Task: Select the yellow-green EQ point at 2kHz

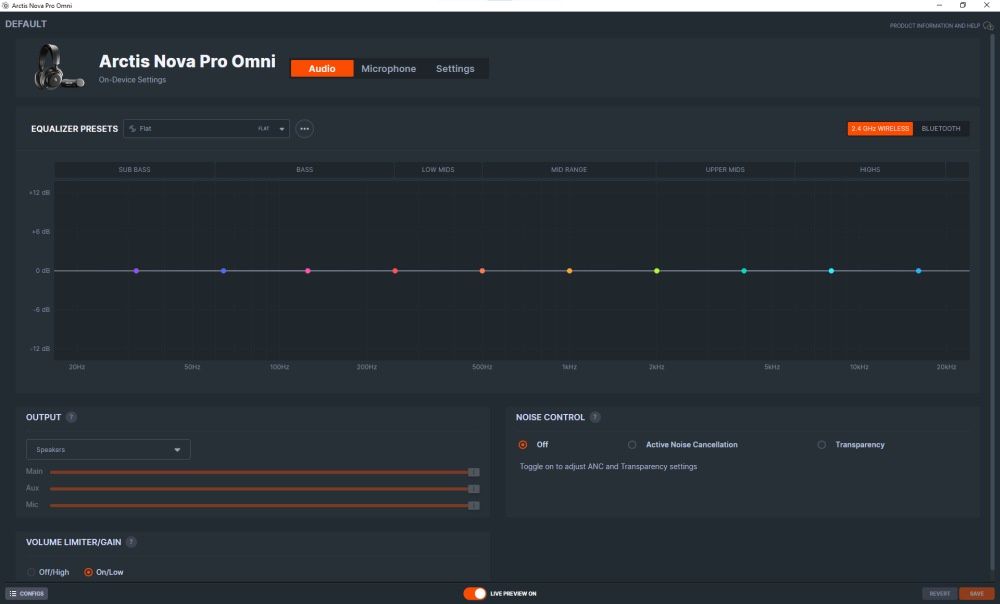Action: (656, 271)
